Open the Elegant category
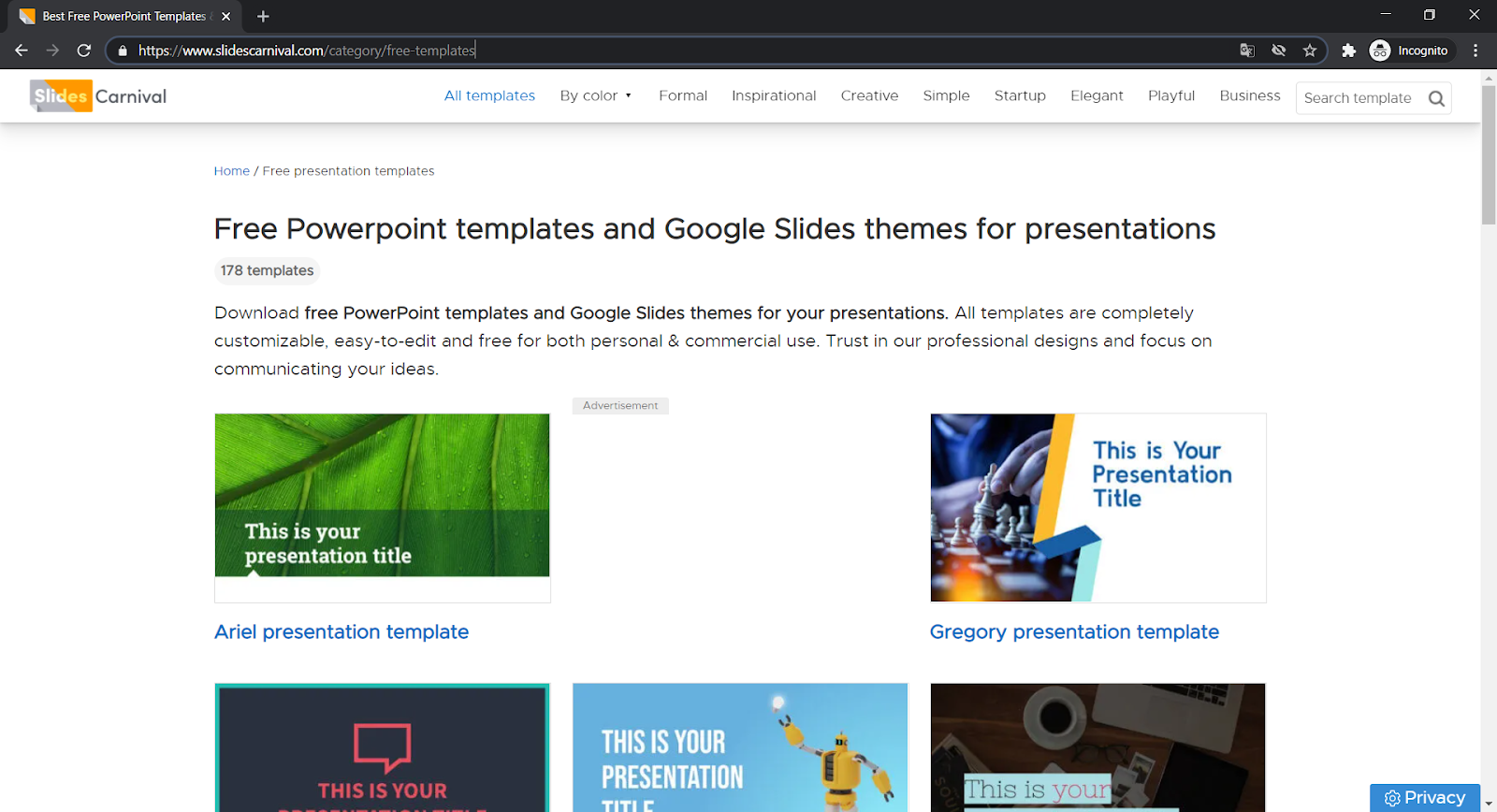The height and width of the screenshot is (812, 1497). pyautogui.click(x=1097, y=95)
